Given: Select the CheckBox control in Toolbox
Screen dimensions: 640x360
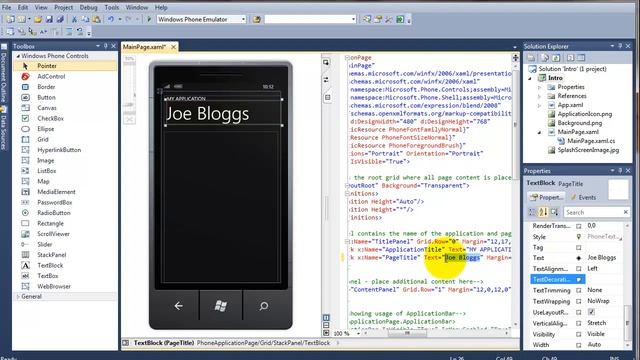Looking at the screenshot, I should pos(65,118).
